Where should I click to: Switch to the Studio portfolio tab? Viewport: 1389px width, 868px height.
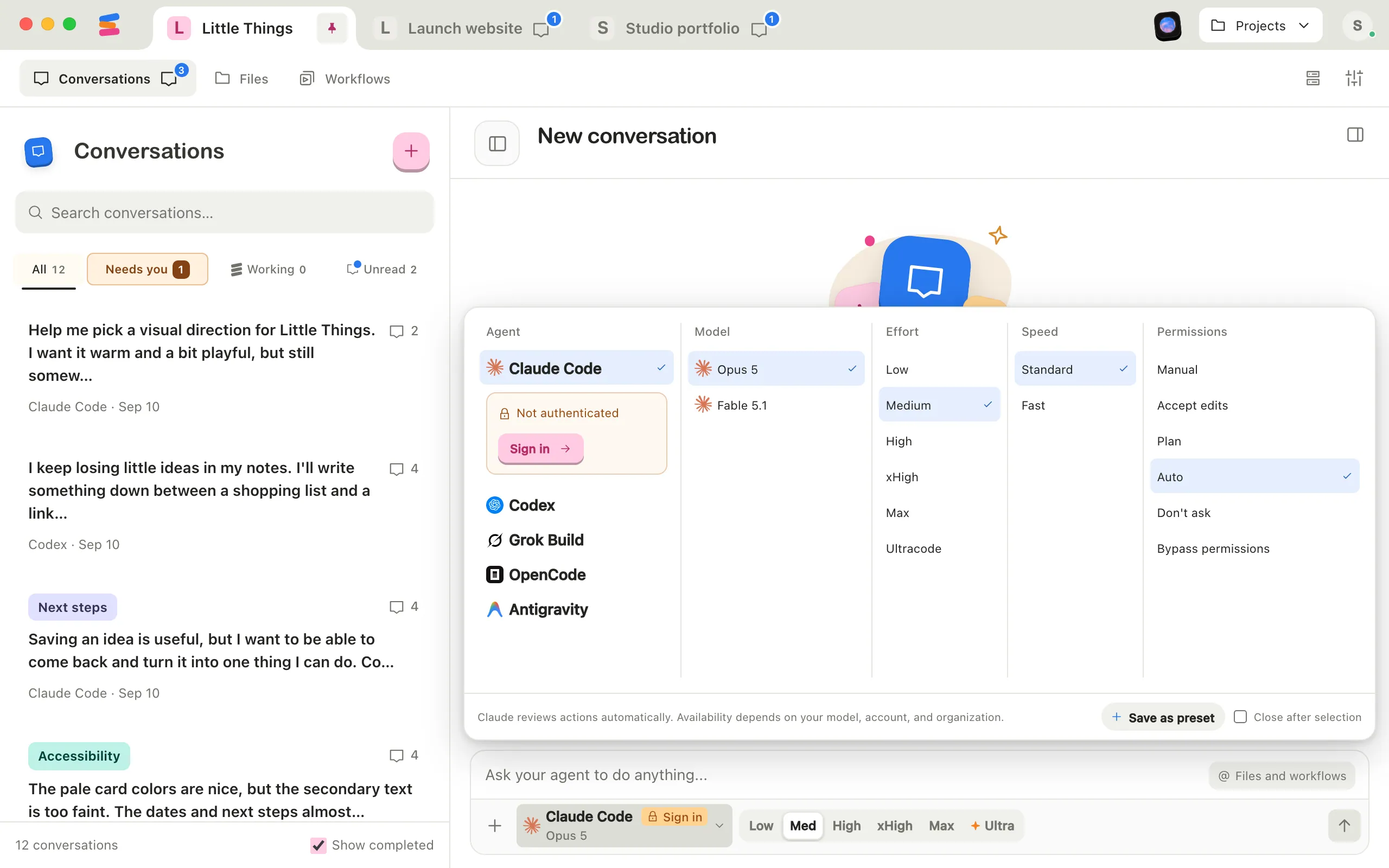click(x=683, y=28)
